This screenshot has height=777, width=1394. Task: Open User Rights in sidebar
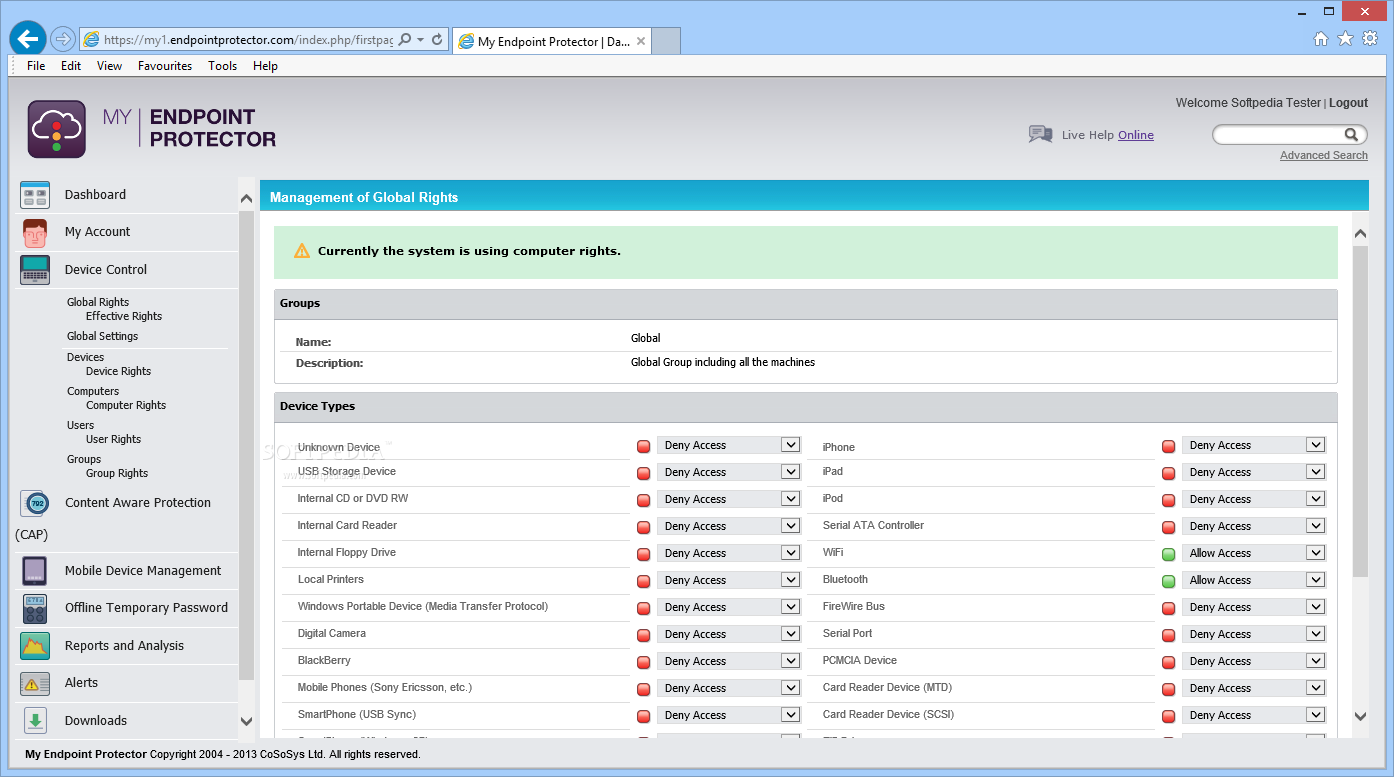114,439
